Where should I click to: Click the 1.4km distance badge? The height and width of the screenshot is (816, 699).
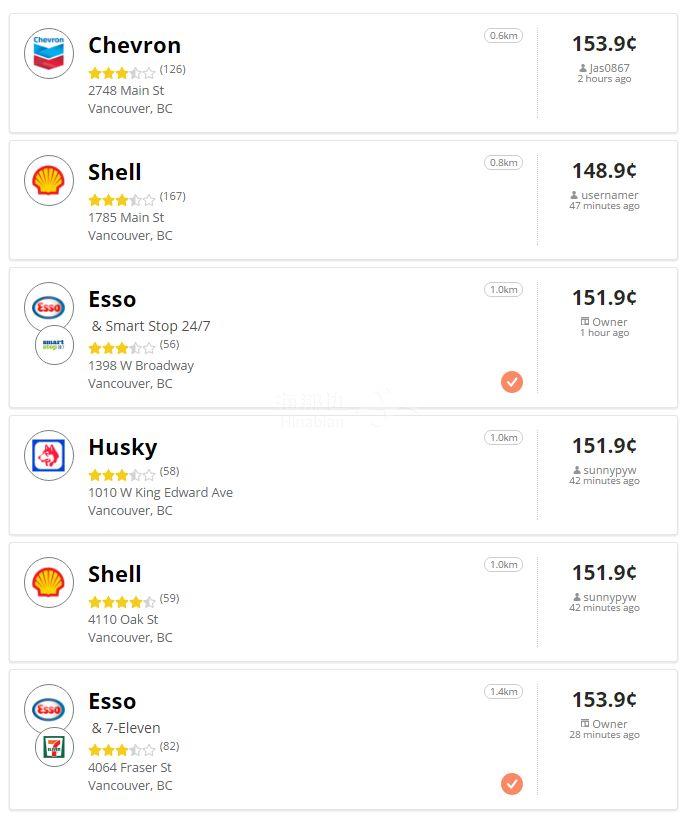click(504, 692)
